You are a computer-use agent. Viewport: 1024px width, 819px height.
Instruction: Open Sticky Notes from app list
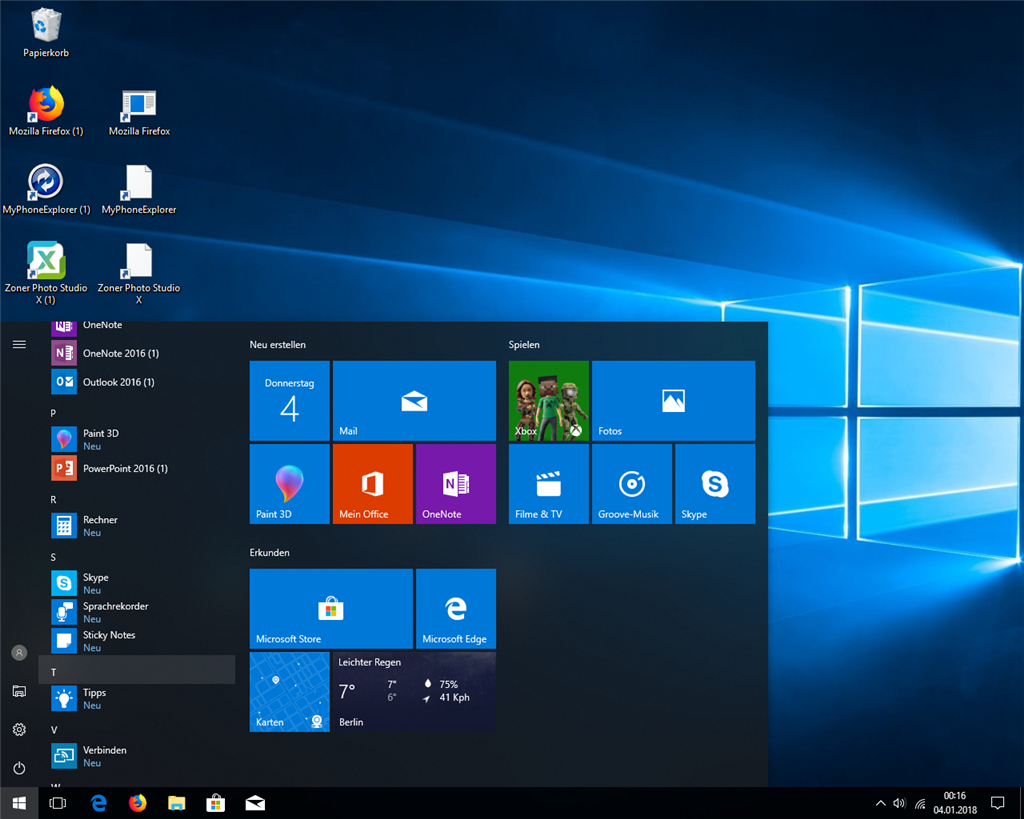(x=137, y=641)
